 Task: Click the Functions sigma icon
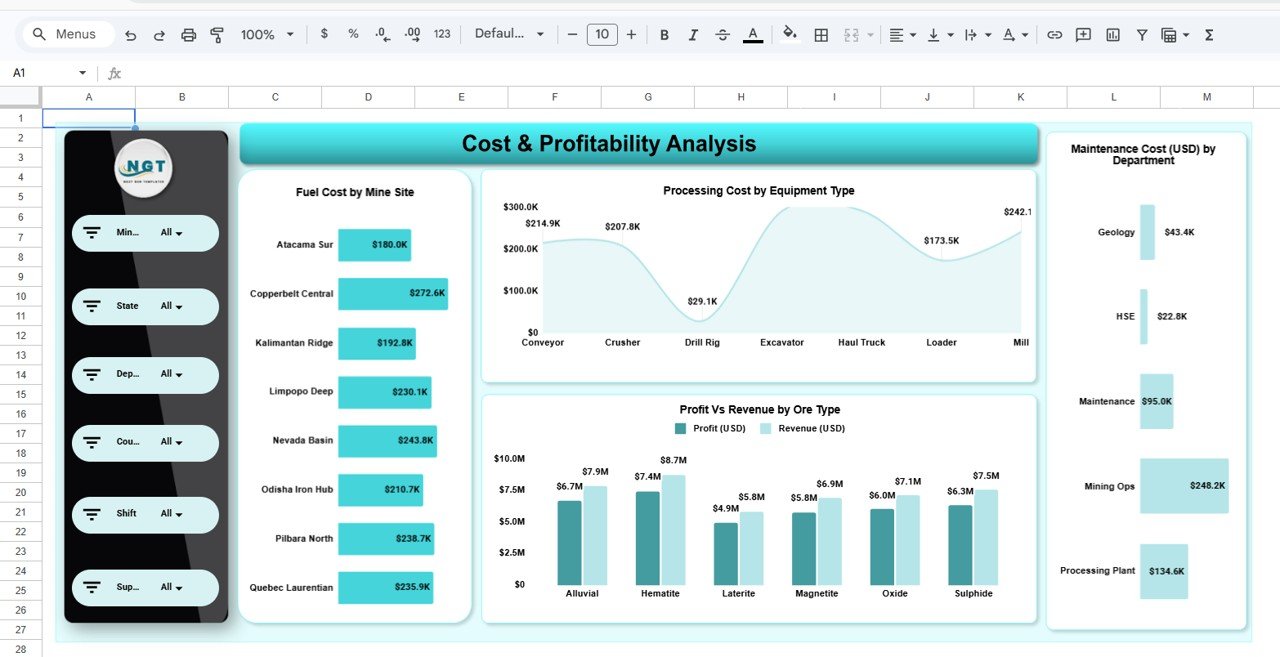pyautogui.click(x=1209, y=35)
